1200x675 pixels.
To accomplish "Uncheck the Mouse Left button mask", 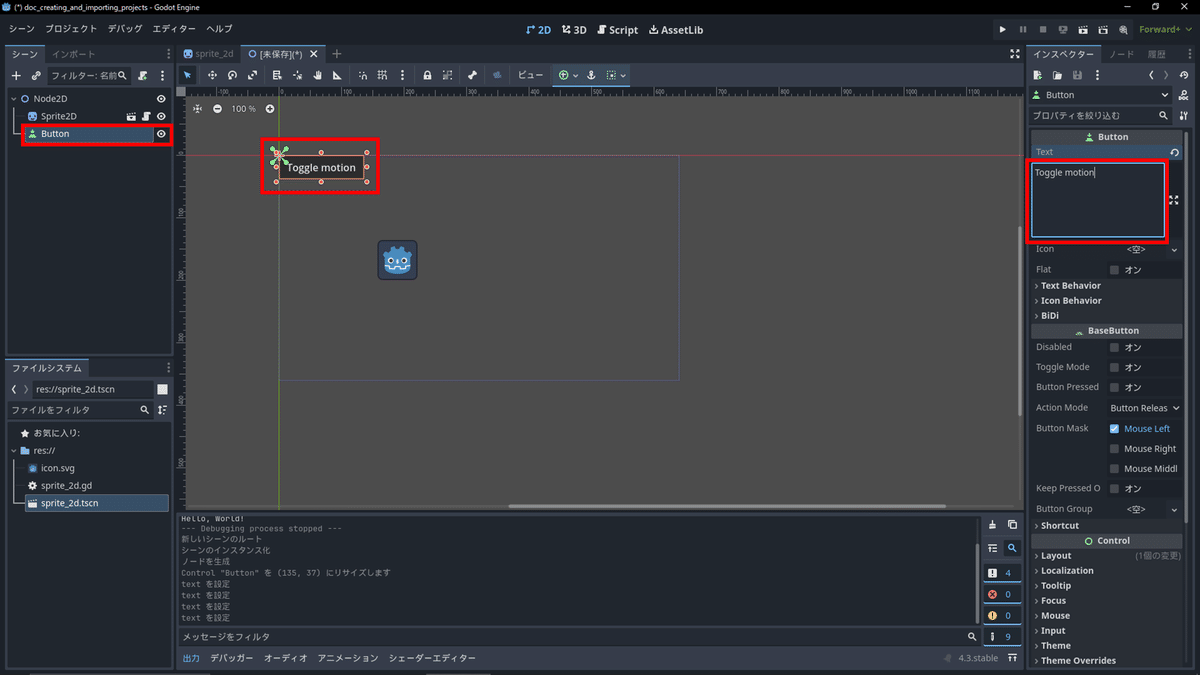I will [1114, 429].
